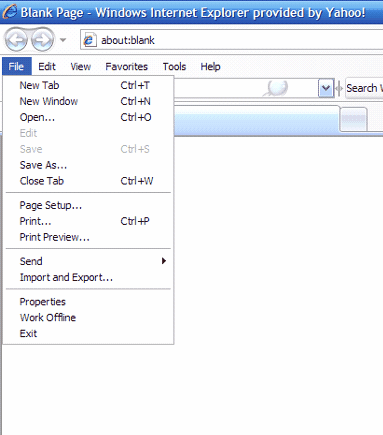Open the Tools menu
Viewport: 383px width, 435px height.
tap(174, 67)
